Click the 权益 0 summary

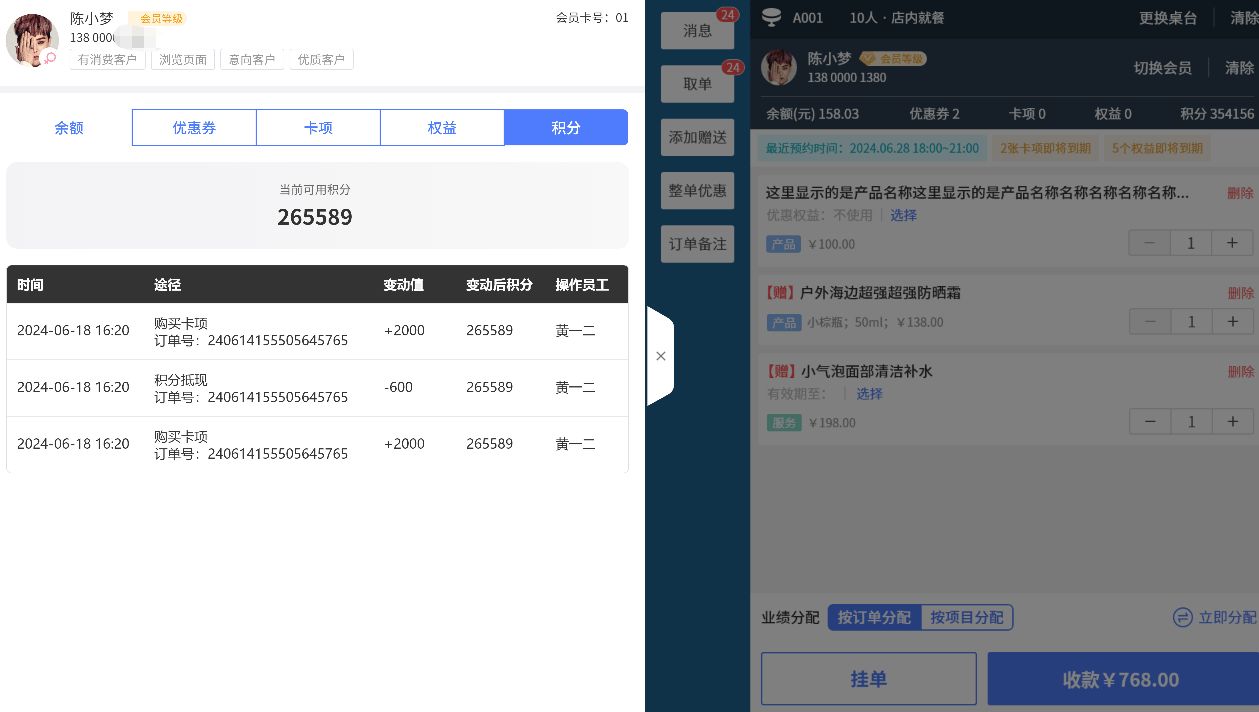(1113, 114)
